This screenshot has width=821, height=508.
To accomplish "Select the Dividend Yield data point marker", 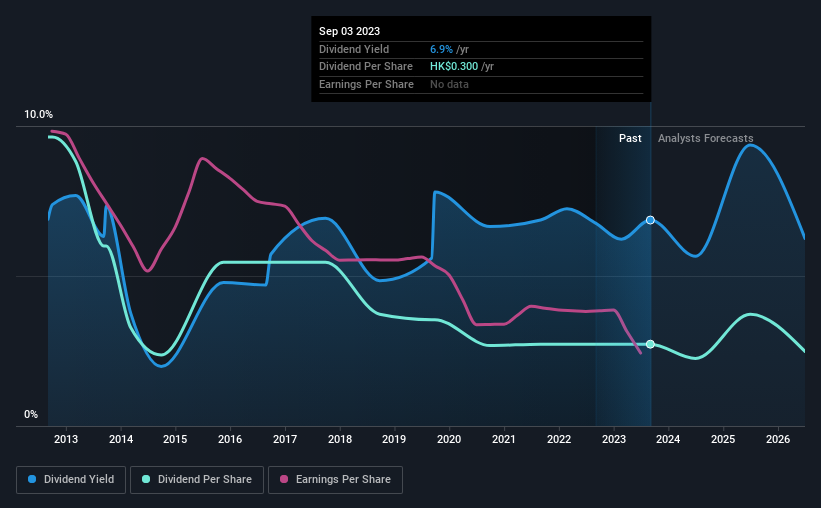I will (x=650, y=220).
